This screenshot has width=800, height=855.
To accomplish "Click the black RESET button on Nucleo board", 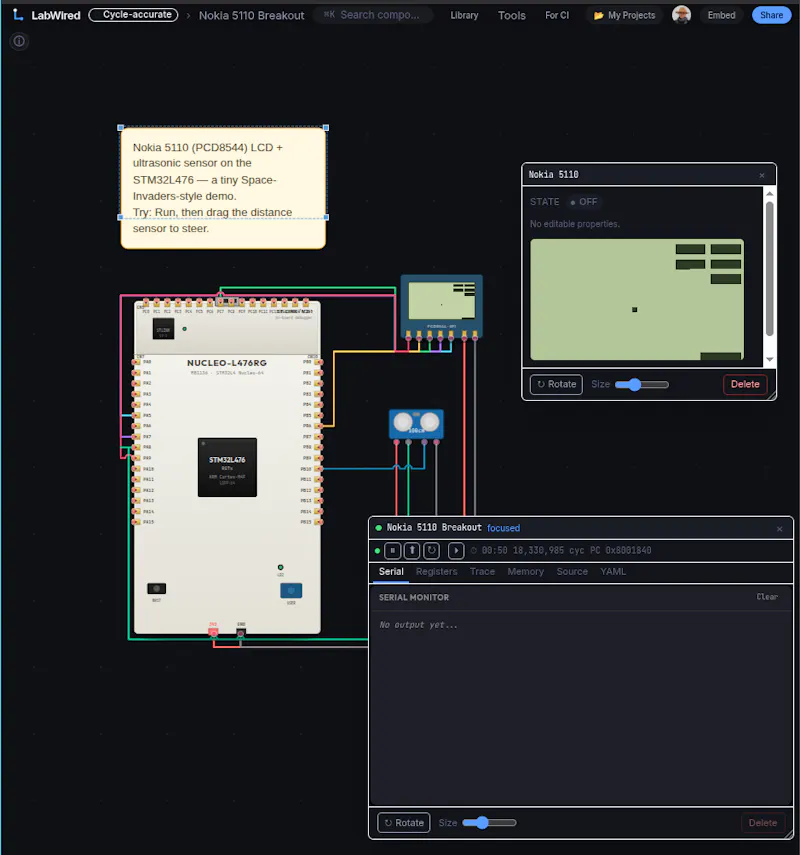I will click(157, 588).
